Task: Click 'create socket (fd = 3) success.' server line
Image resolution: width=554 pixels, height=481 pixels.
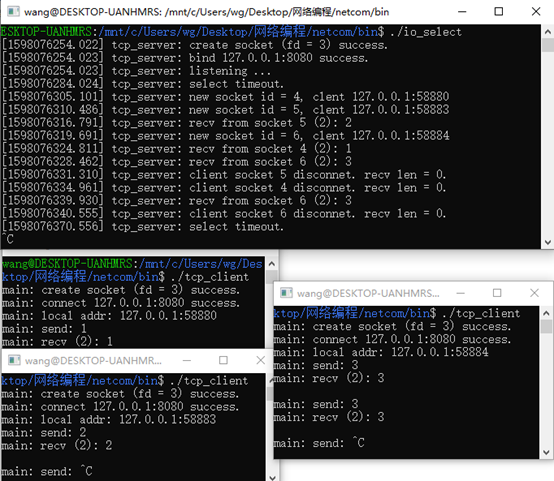Action: click(195, 45)
